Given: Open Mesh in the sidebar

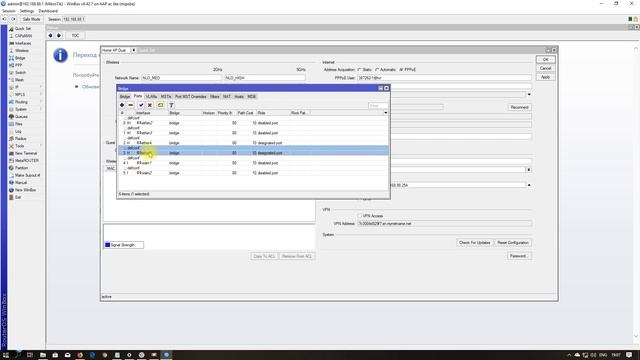Looking at the screenshot, I should pos(19,80).
